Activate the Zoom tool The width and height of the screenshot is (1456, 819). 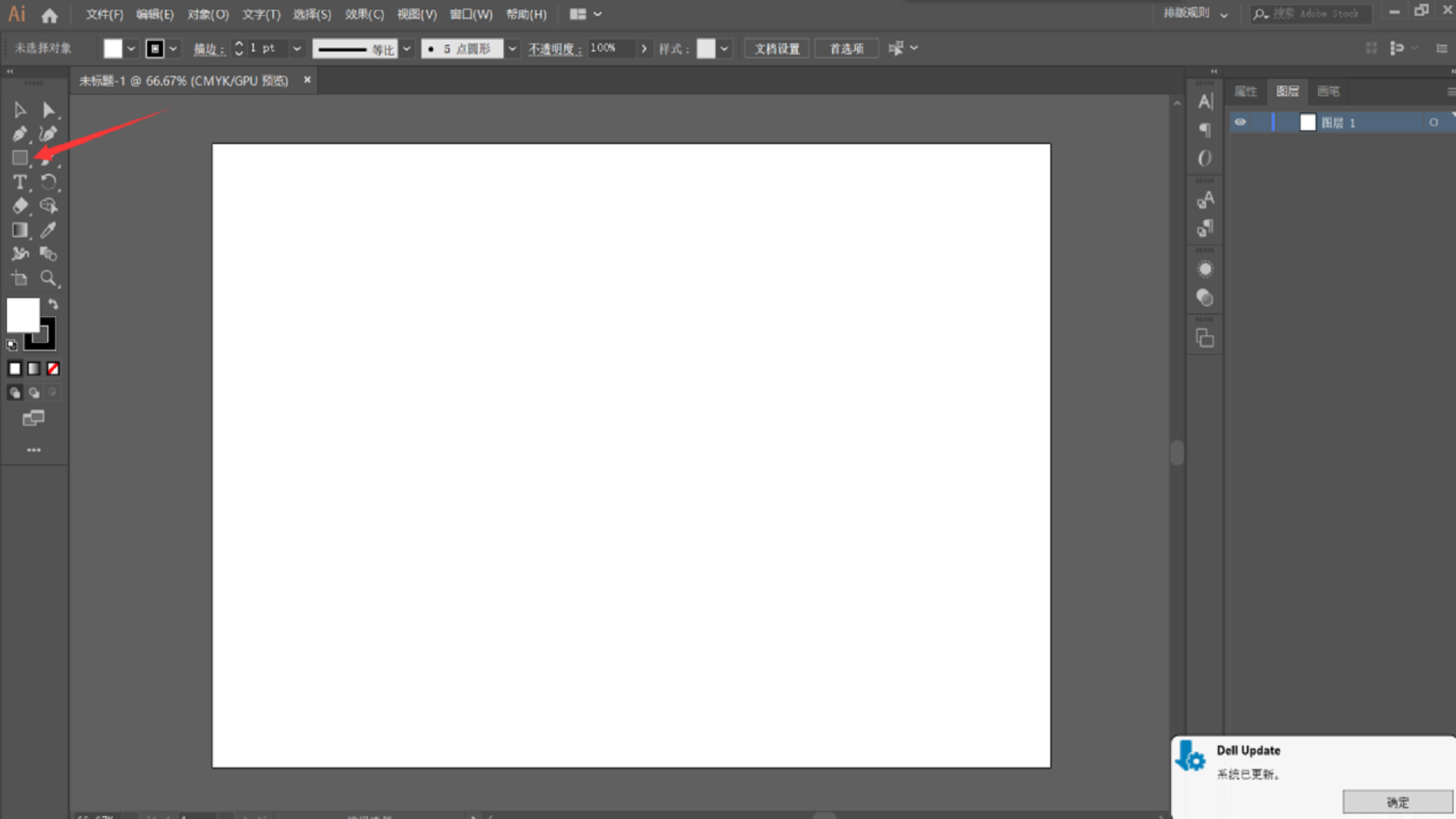(49, 278)
